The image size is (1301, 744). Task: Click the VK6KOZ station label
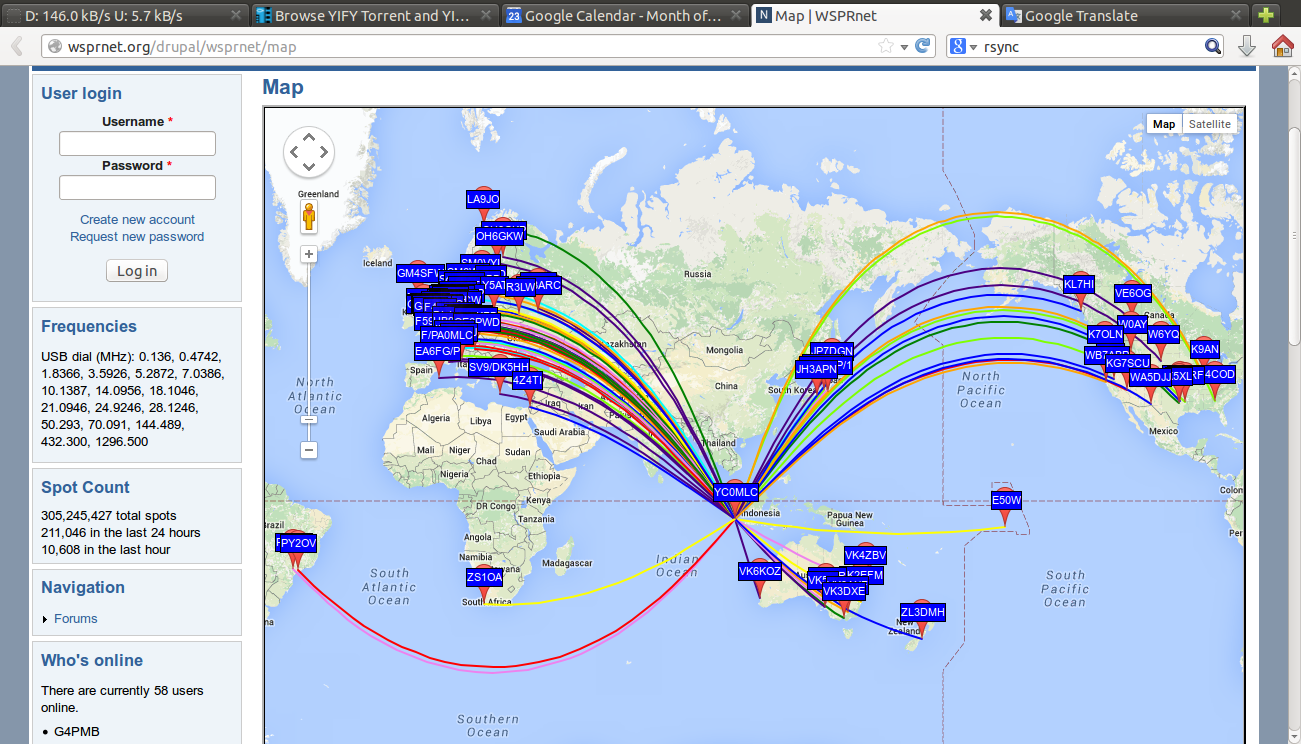click(x=759, y=571)
